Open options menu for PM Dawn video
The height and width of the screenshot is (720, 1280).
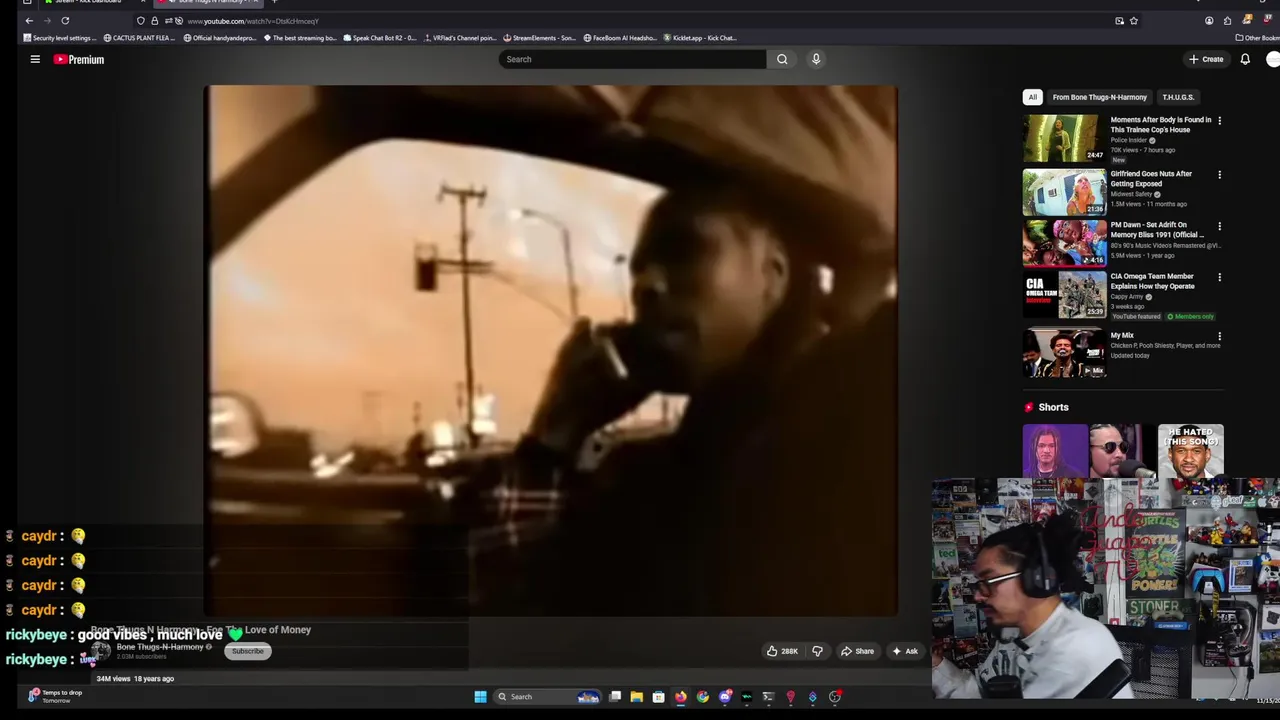pyautogui.click(x=1219, y=226)
